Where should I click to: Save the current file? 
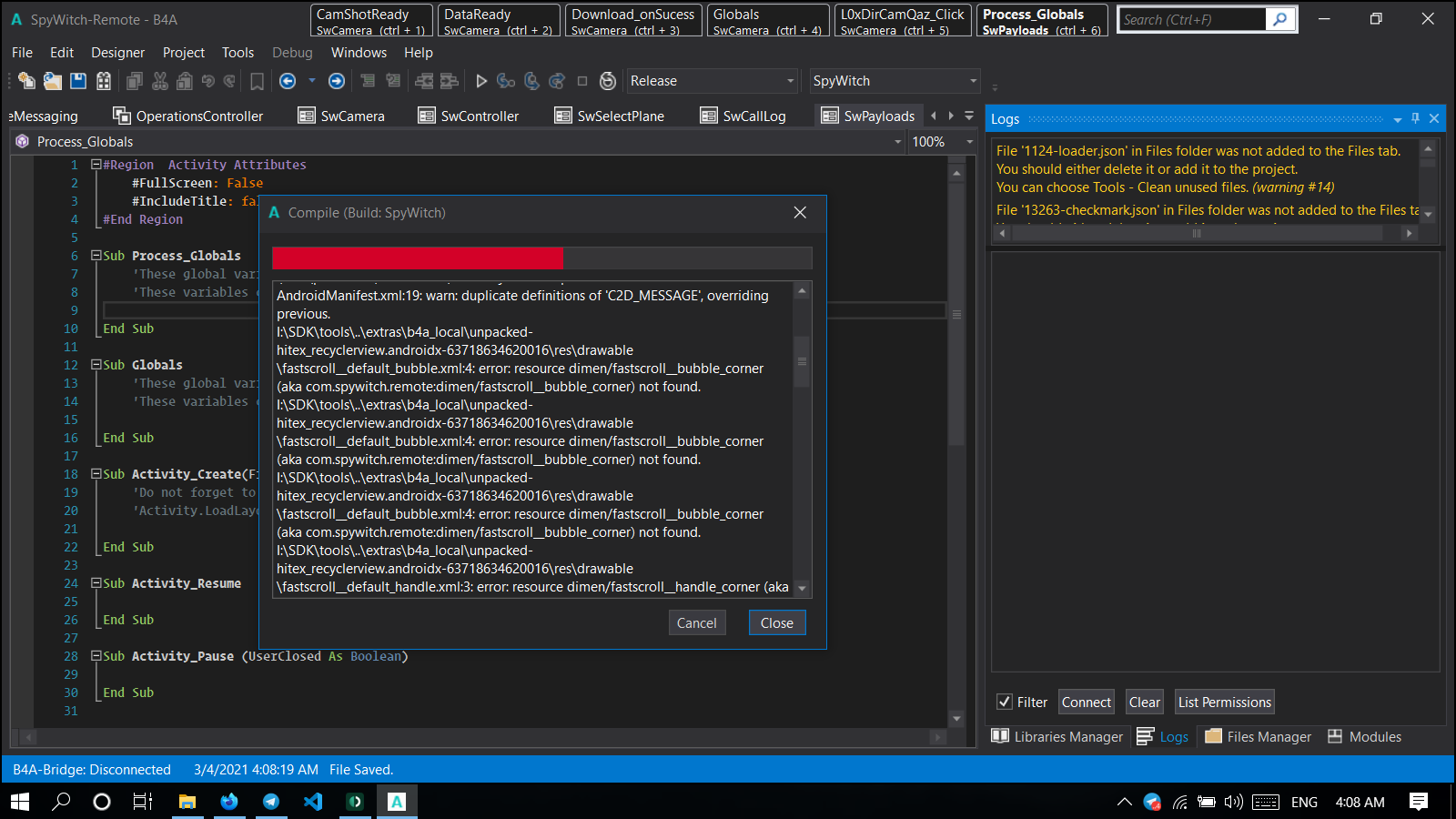pyautogui.click(x=77, y=81)
